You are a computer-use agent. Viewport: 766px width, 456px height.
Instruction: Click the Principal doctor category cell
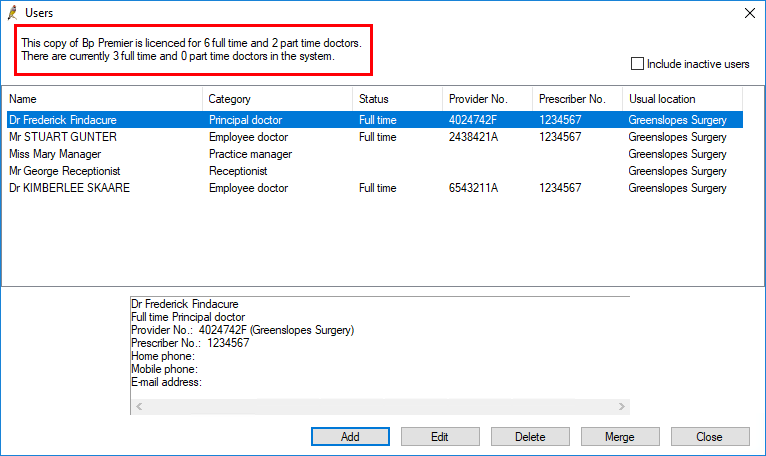click(x=245, y=120)
